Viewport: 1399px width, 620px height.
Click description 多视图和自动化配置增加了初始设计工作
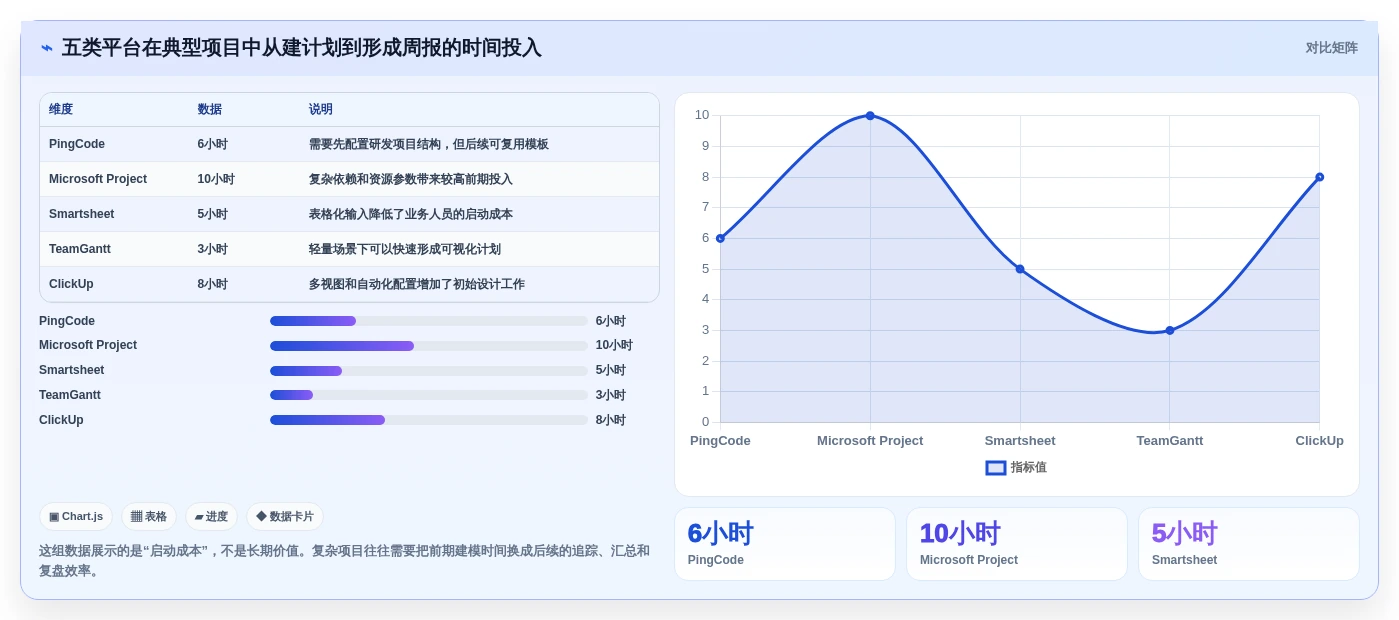(417, 284)
